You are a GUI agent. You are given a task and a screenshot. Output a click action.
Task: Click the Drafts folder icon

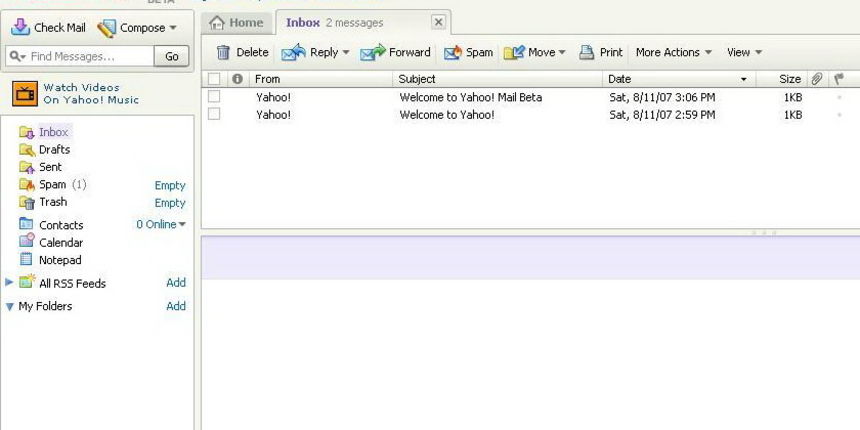27,150
